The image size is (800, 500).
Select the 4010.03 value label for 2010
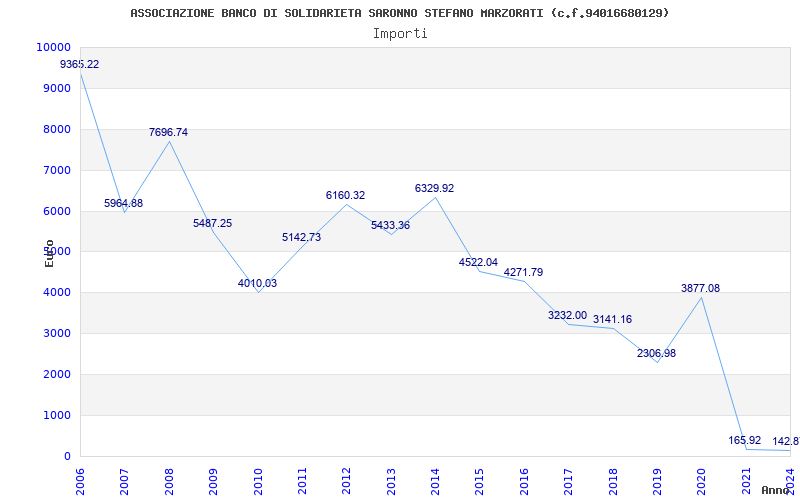coord(257,283)
